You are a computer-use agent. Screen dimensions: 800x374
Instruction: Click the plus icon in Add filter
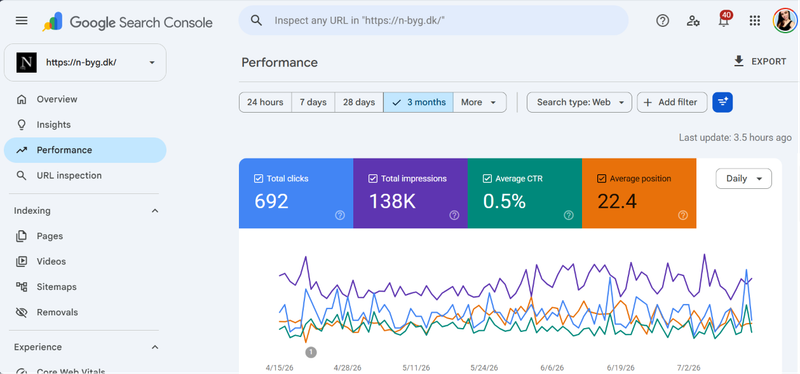click(648, 102)
